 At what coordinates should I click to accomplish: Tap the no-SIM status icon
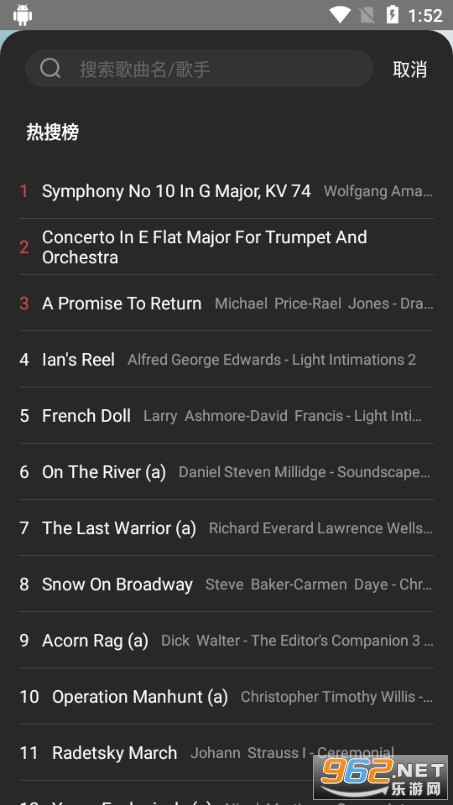point(367,15)
